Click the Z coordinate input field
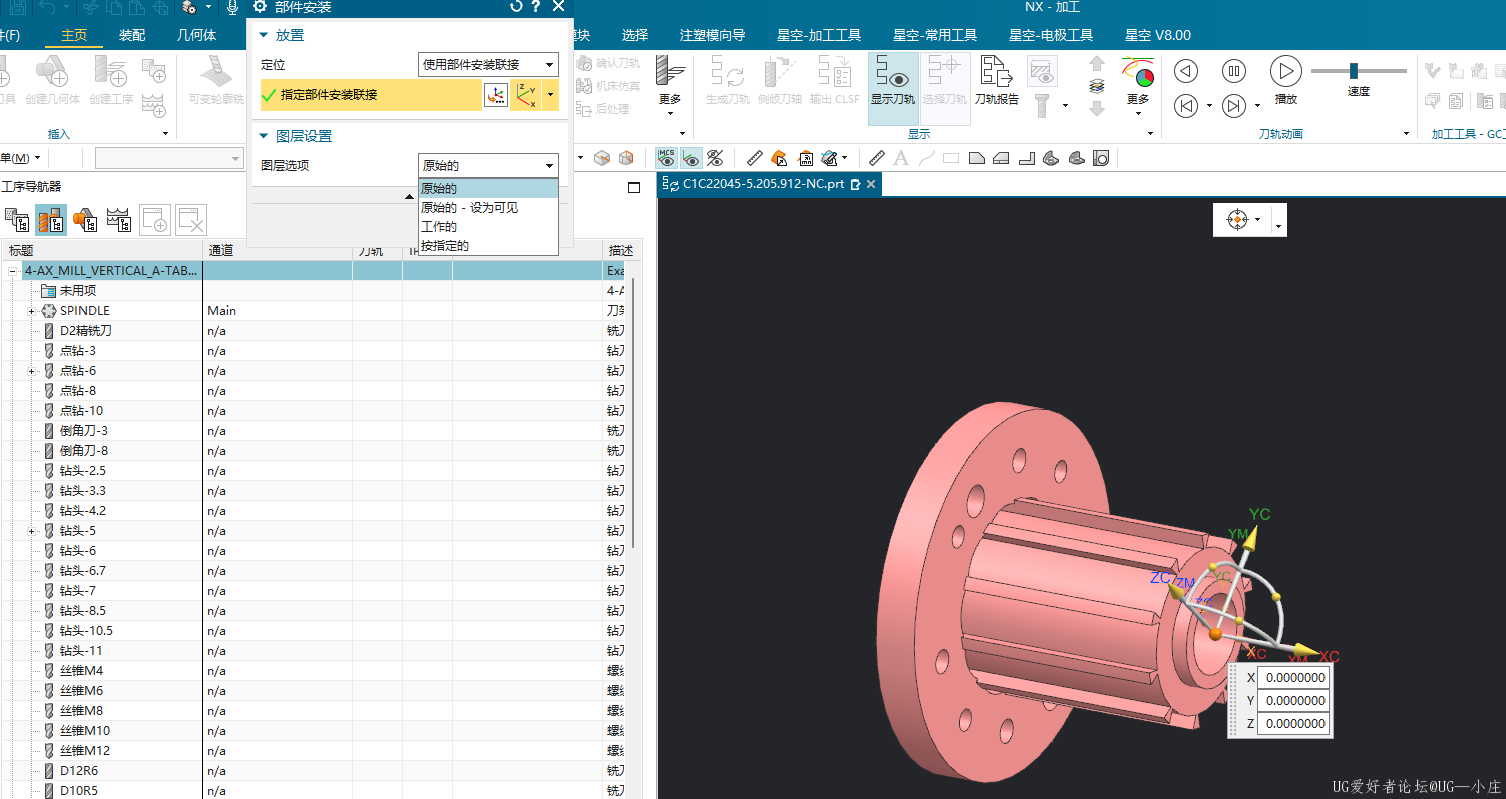The height and width of the screenshot is (799, 1506). [1293, 723]
